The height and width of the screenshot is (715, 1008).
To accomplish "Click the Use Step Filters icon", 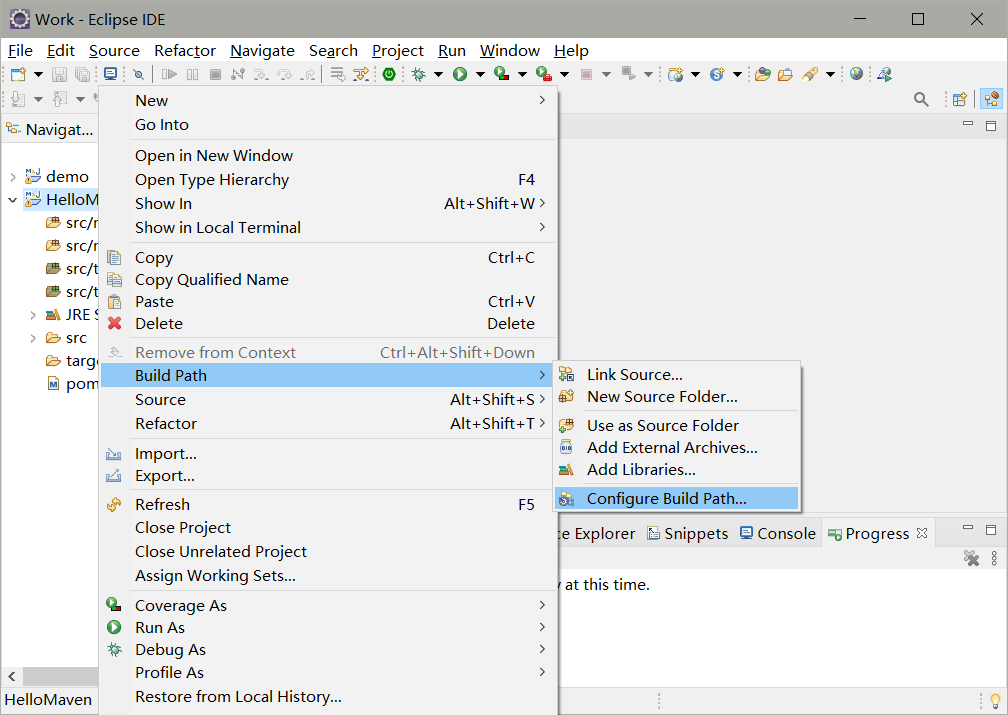I will tap(361, 75).
